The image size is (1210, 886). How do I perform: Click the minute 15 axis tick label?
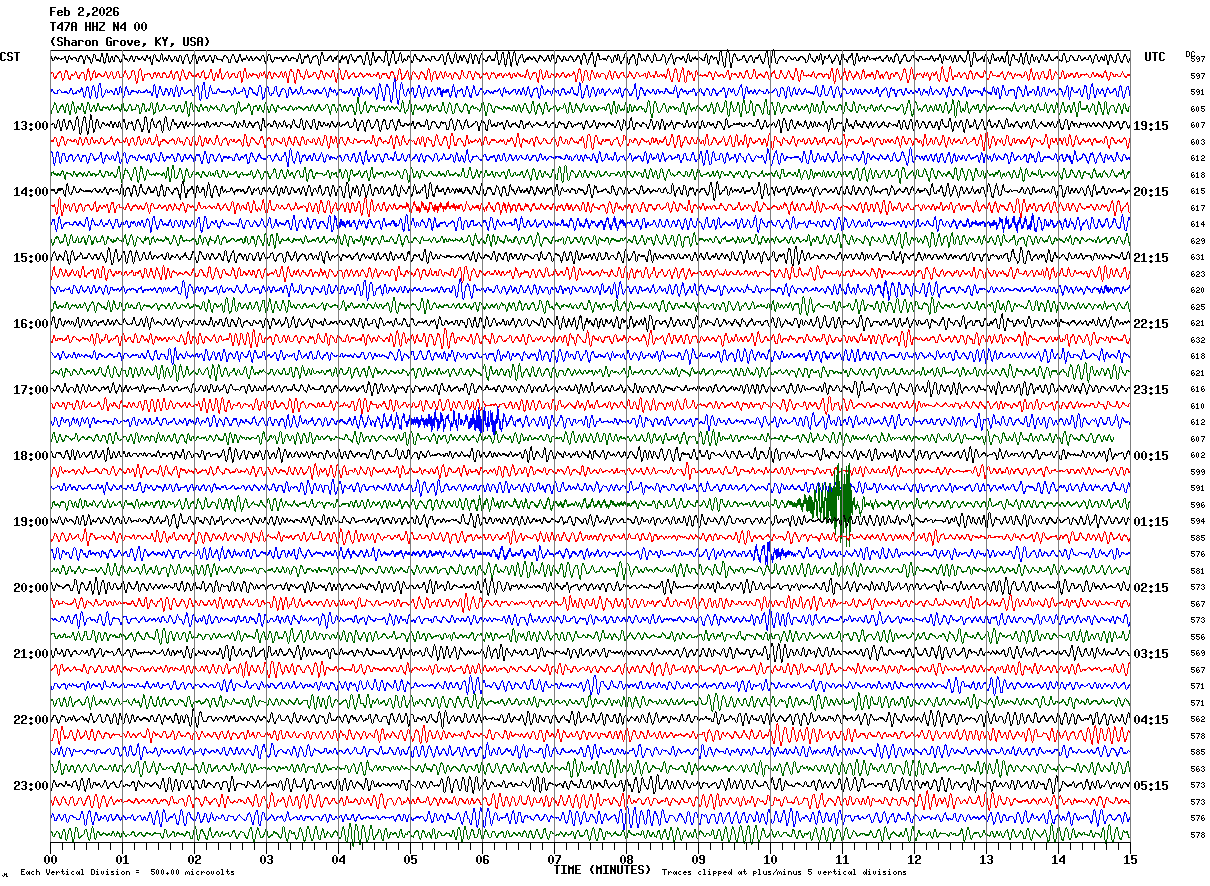(x=1130, y=860)
